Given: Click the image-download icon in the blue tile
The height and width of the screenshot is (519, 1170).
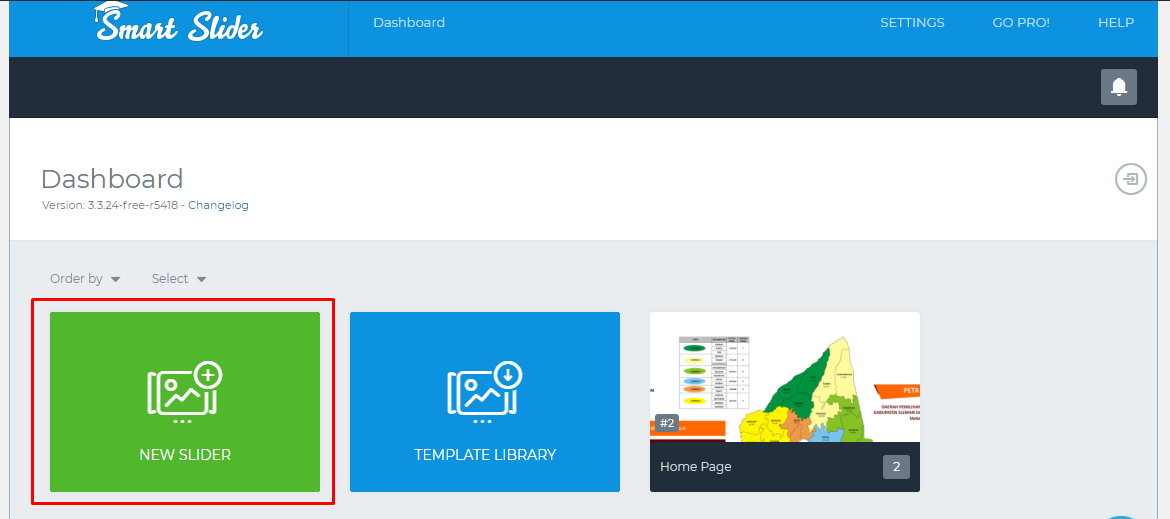Looking at the screenshot, I should (x=485, y=390).
